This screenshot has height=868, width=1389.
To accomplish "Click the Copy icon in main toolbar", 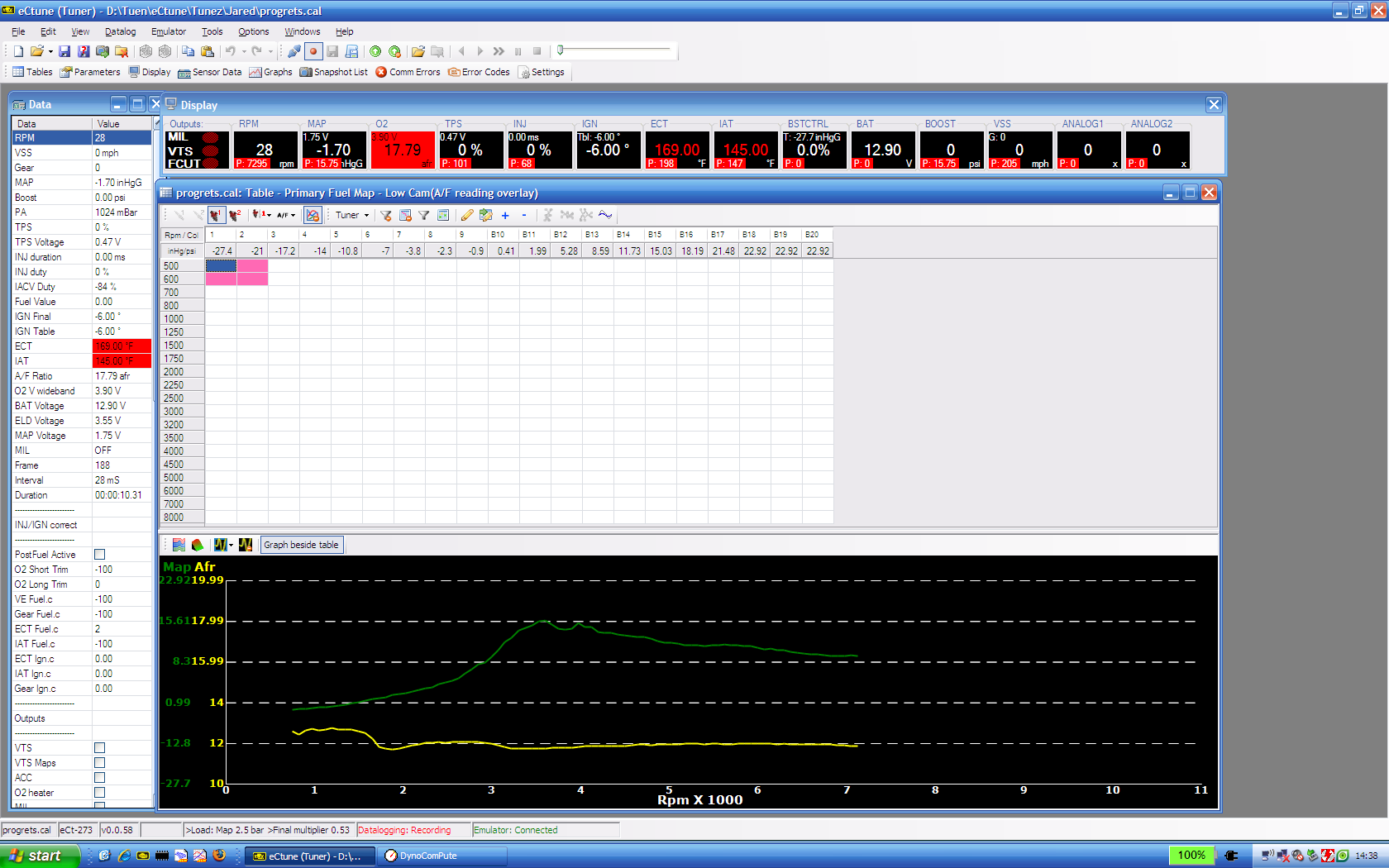I will coord(189,51).
